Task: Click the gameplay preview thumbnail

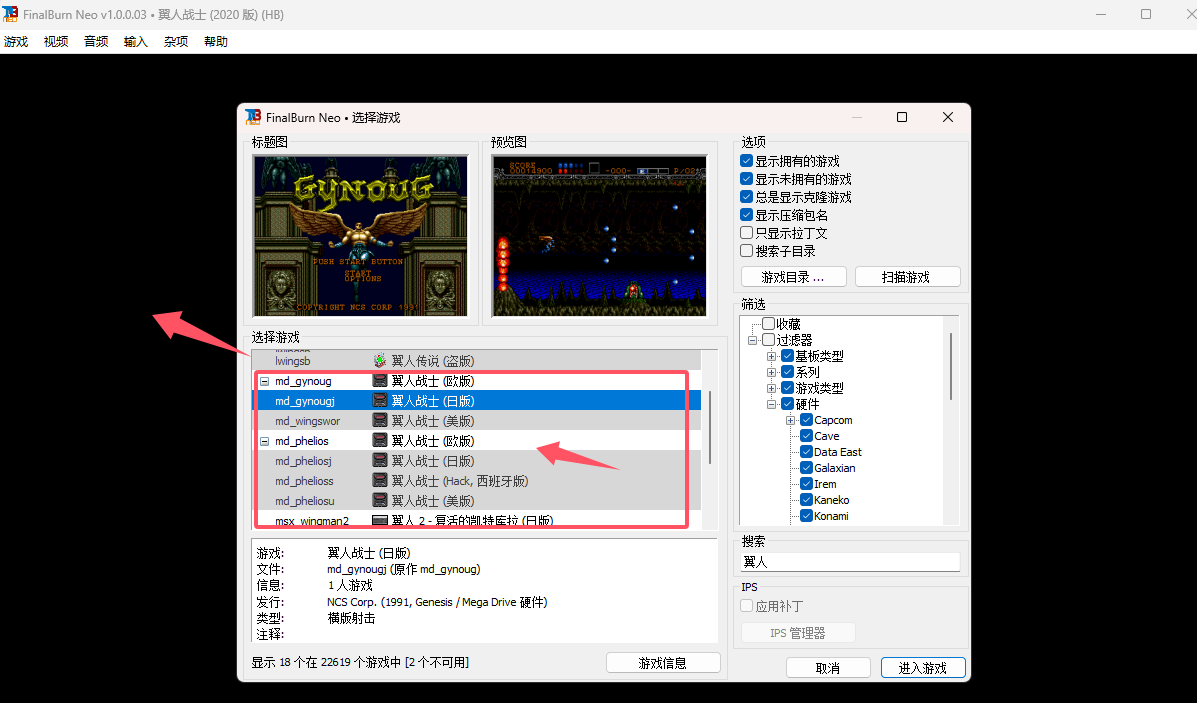Action: [x=599, y=236]
